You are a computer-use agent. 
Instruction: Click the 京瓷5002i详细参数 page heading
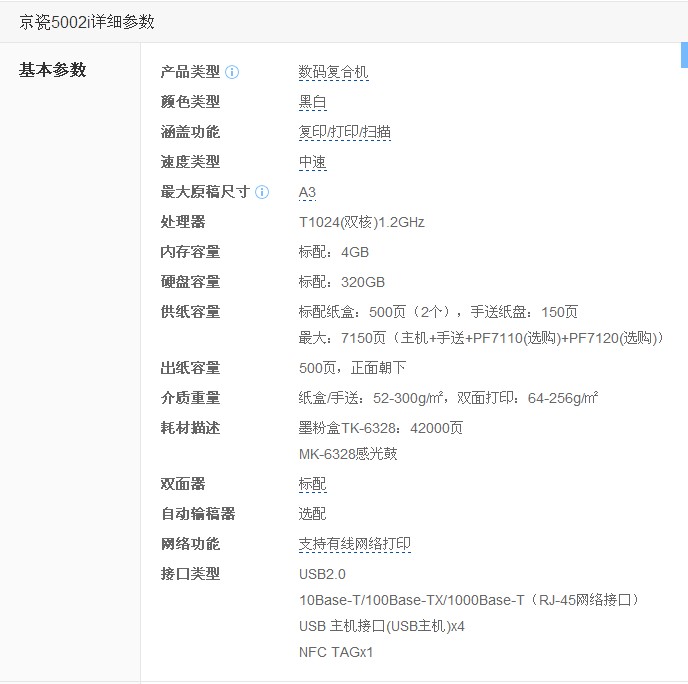tap(87, 22)
